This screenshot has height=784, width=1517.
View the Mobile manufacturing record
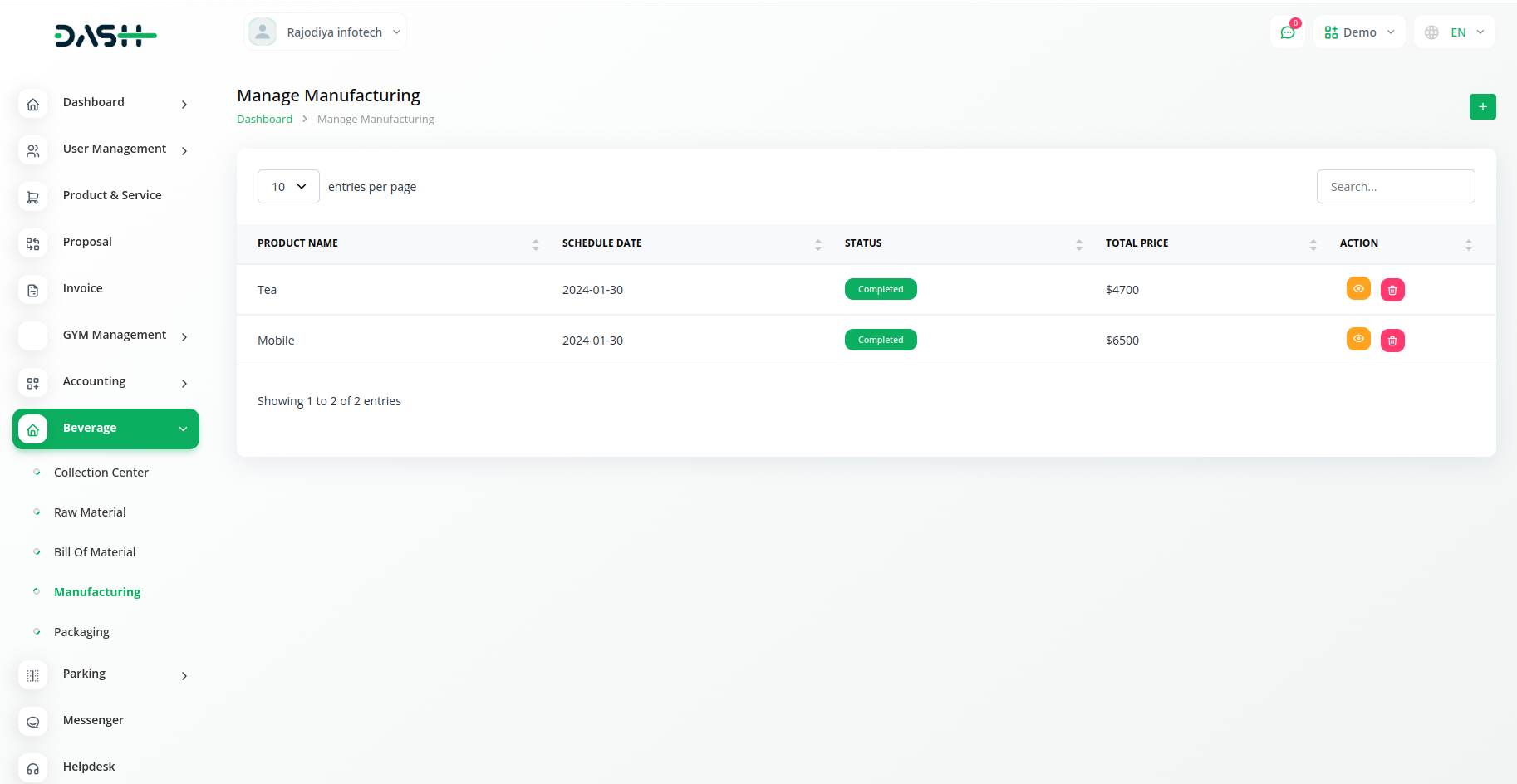(x=1358, y=340)
